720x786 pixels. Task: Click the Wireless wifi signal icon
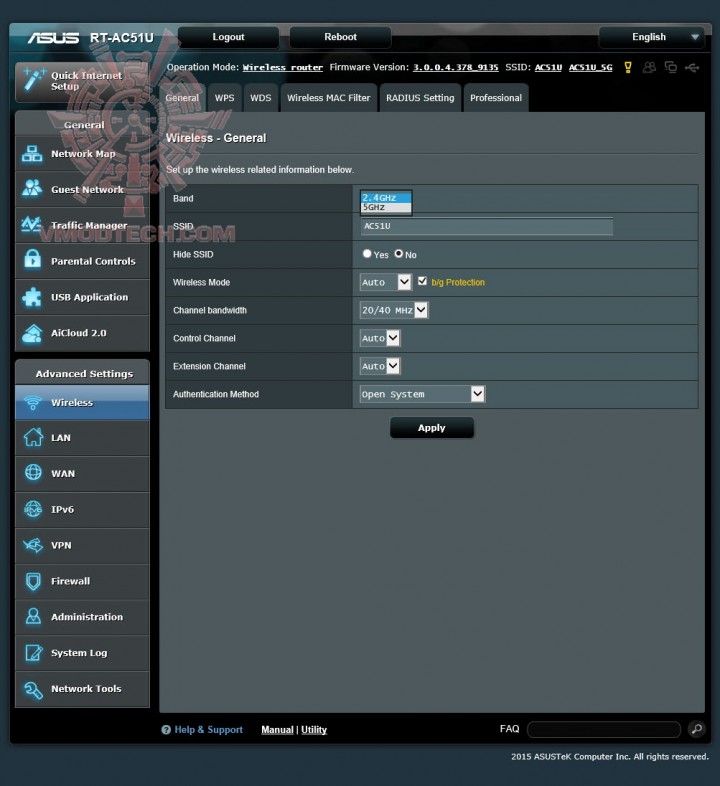(x=33, y=403)
